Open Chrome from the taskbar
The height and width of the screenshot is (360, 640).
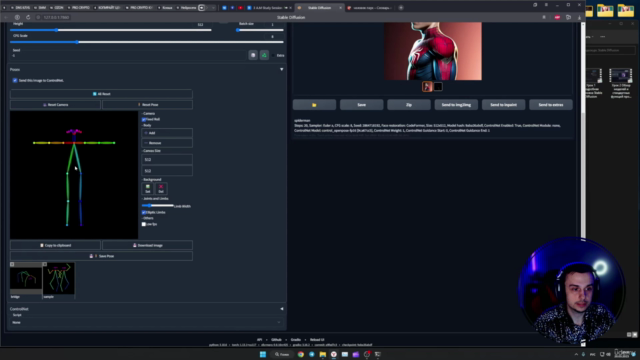pos(301,354)
